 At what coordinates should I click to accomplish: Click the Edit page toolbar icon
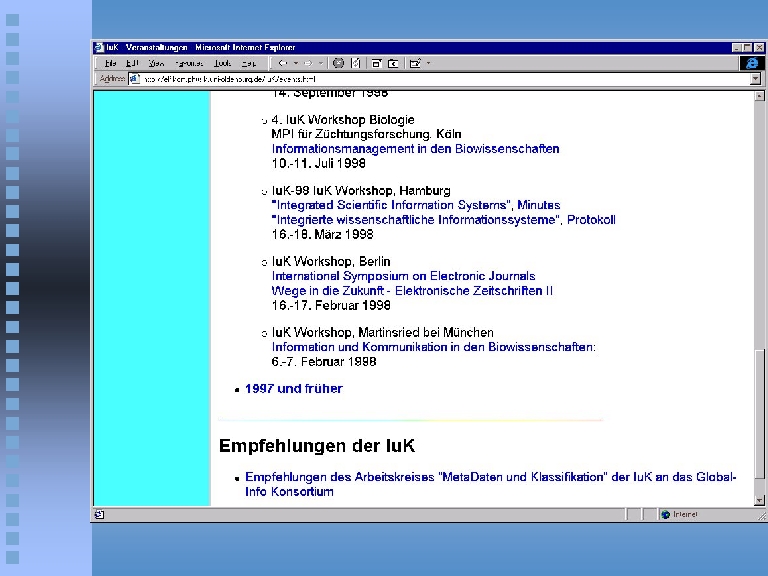[x=415, y=63]
